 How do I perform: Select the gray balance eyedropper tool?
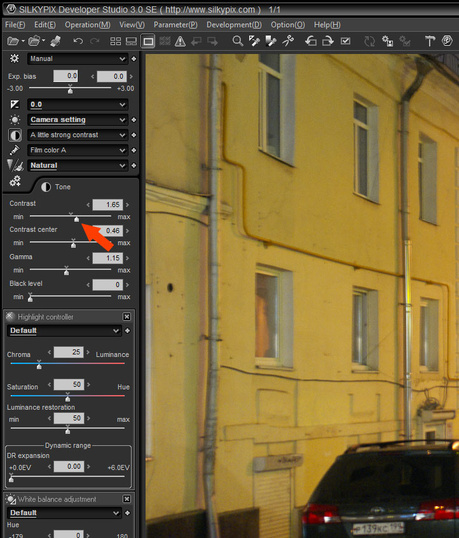[254, 41]
